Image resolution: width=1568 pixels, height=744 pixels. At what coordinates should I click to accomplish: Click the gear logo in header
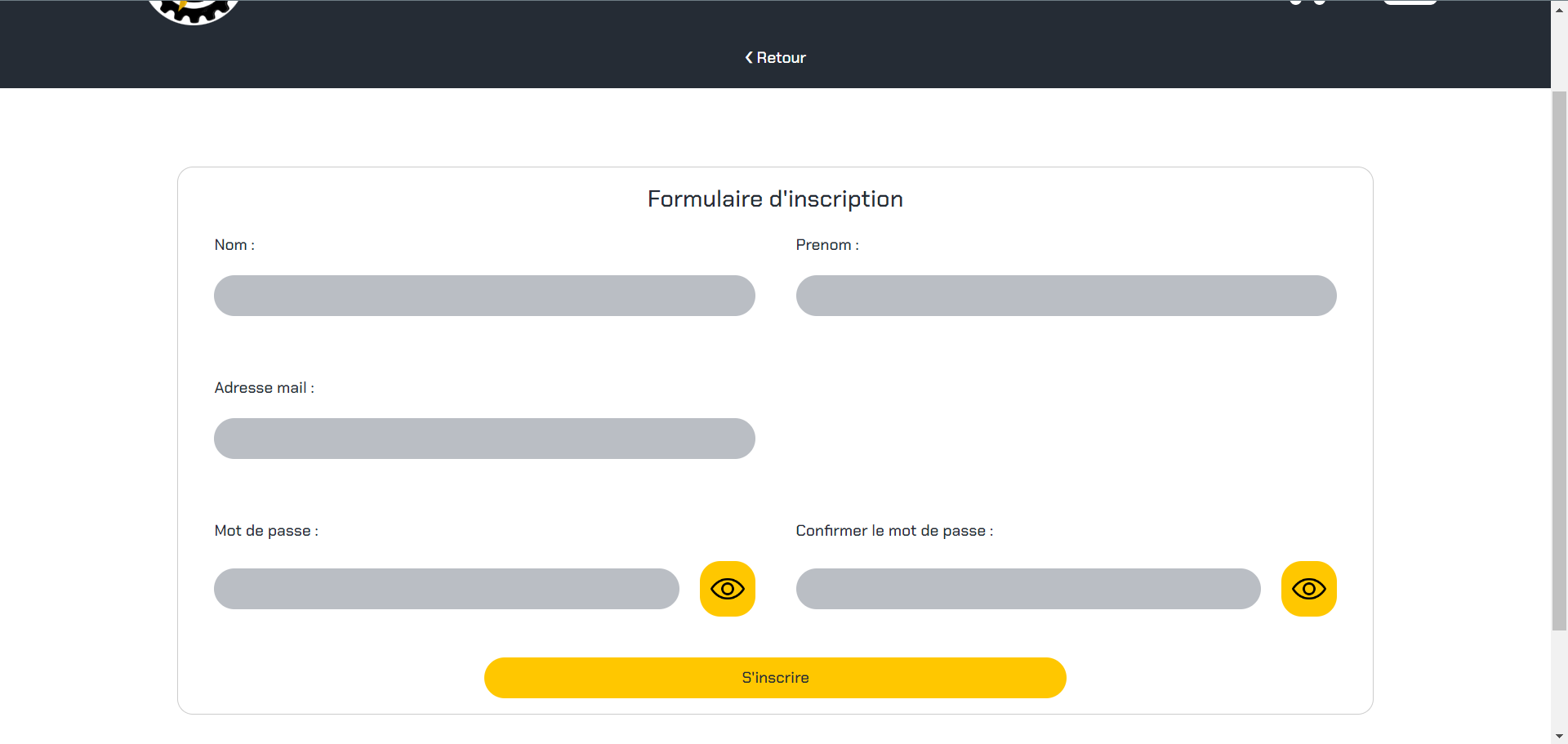pyautogui.click(x=194, y=11)
